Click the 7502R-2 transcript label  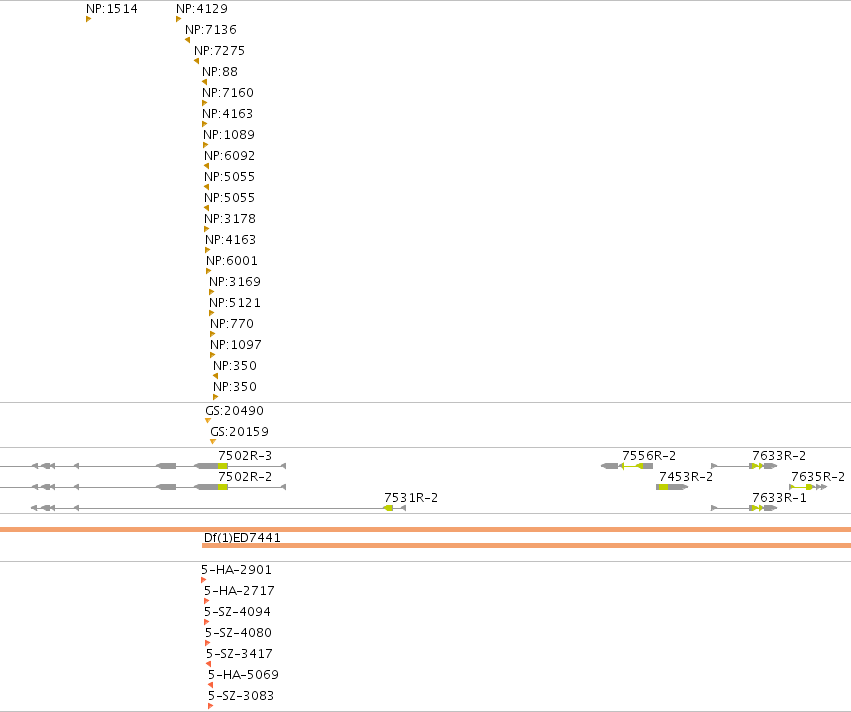pyautogui.click(x=245, y=476)
